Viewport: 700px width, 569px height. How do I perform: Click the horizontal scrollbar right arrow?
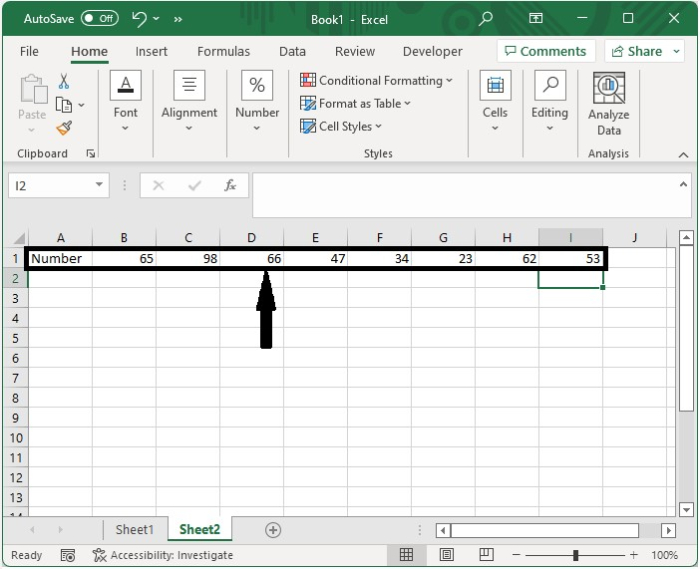tap(668, 531)
